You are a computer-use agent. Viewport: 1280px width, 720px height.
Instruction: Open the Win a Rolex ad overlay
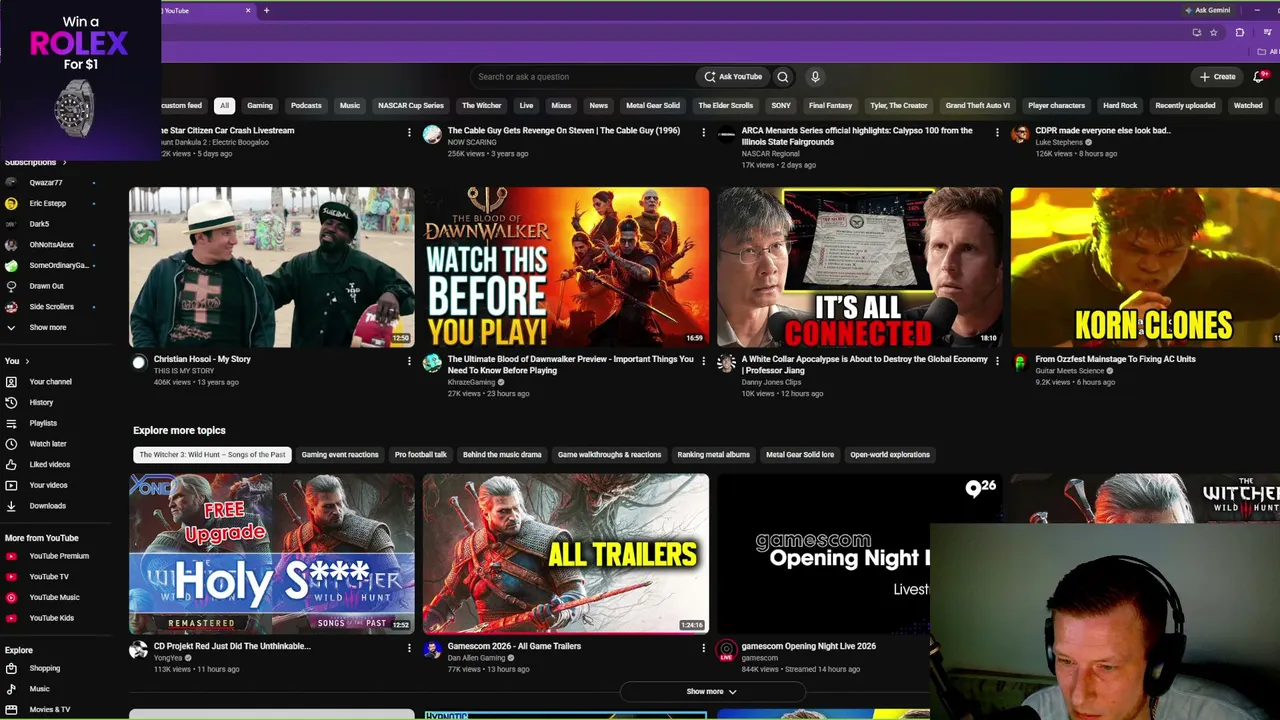(80, 80)
